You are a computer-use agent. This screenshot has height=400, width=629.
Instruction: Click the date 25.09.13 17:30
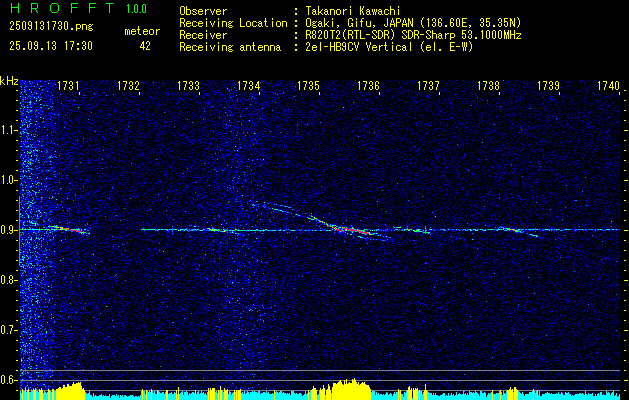coord(51,46)
